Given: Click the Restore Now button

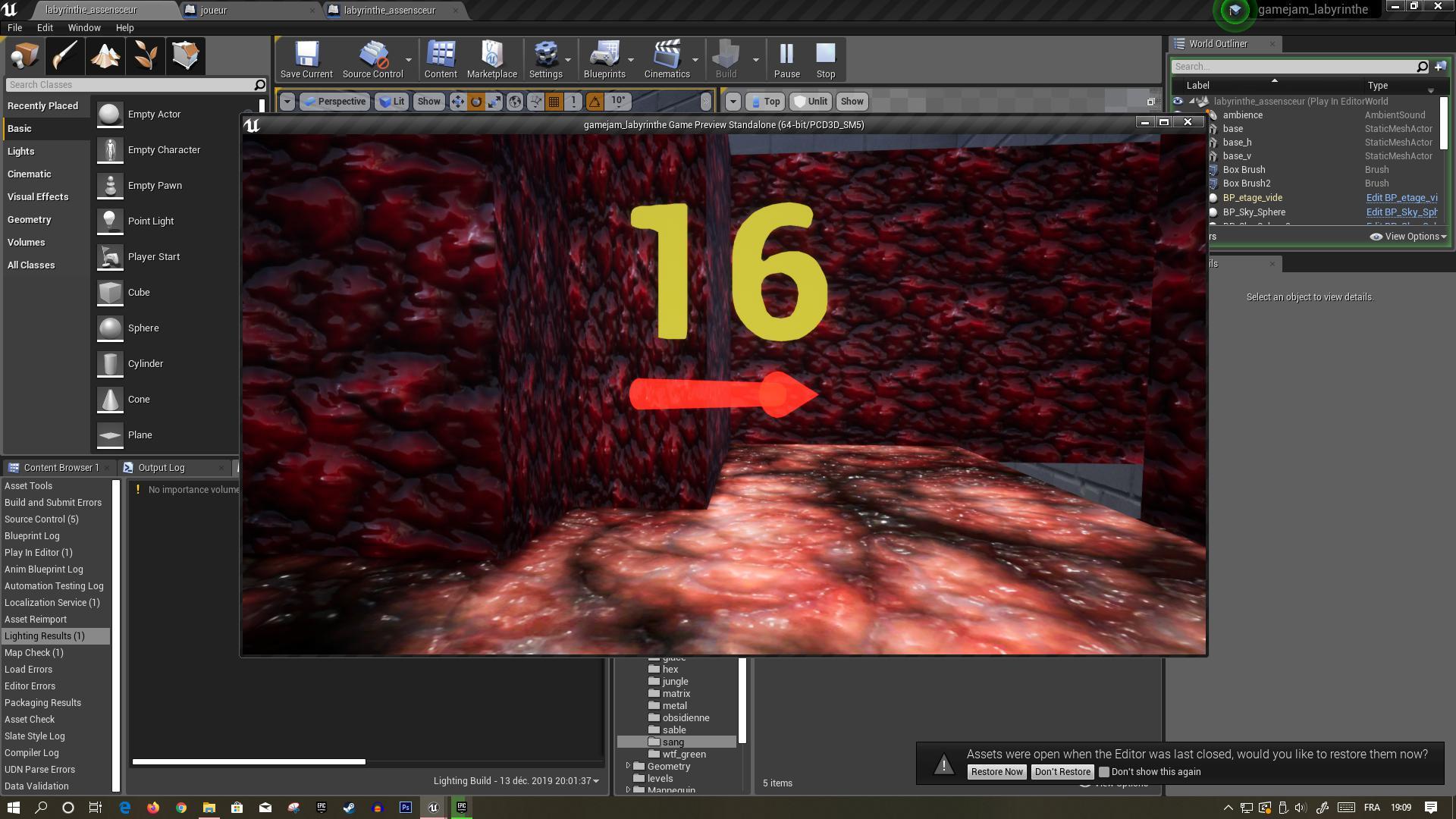Looking at the screenshot, I should pos(996,772).
